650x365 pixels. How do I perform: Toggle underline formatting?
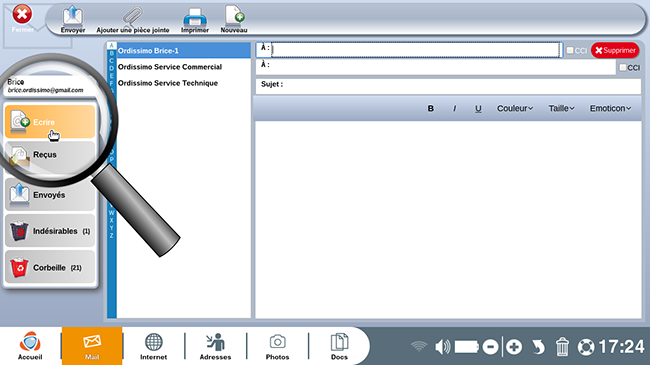(478, 108)
